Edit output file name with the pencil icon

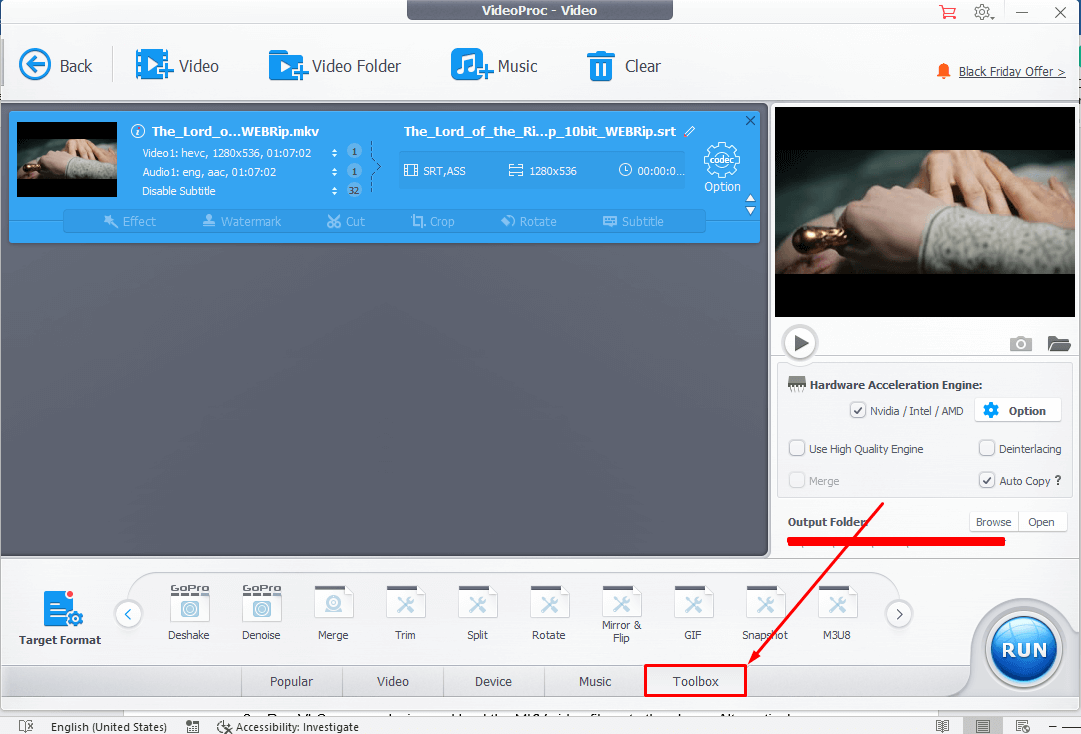coord(689,132)
